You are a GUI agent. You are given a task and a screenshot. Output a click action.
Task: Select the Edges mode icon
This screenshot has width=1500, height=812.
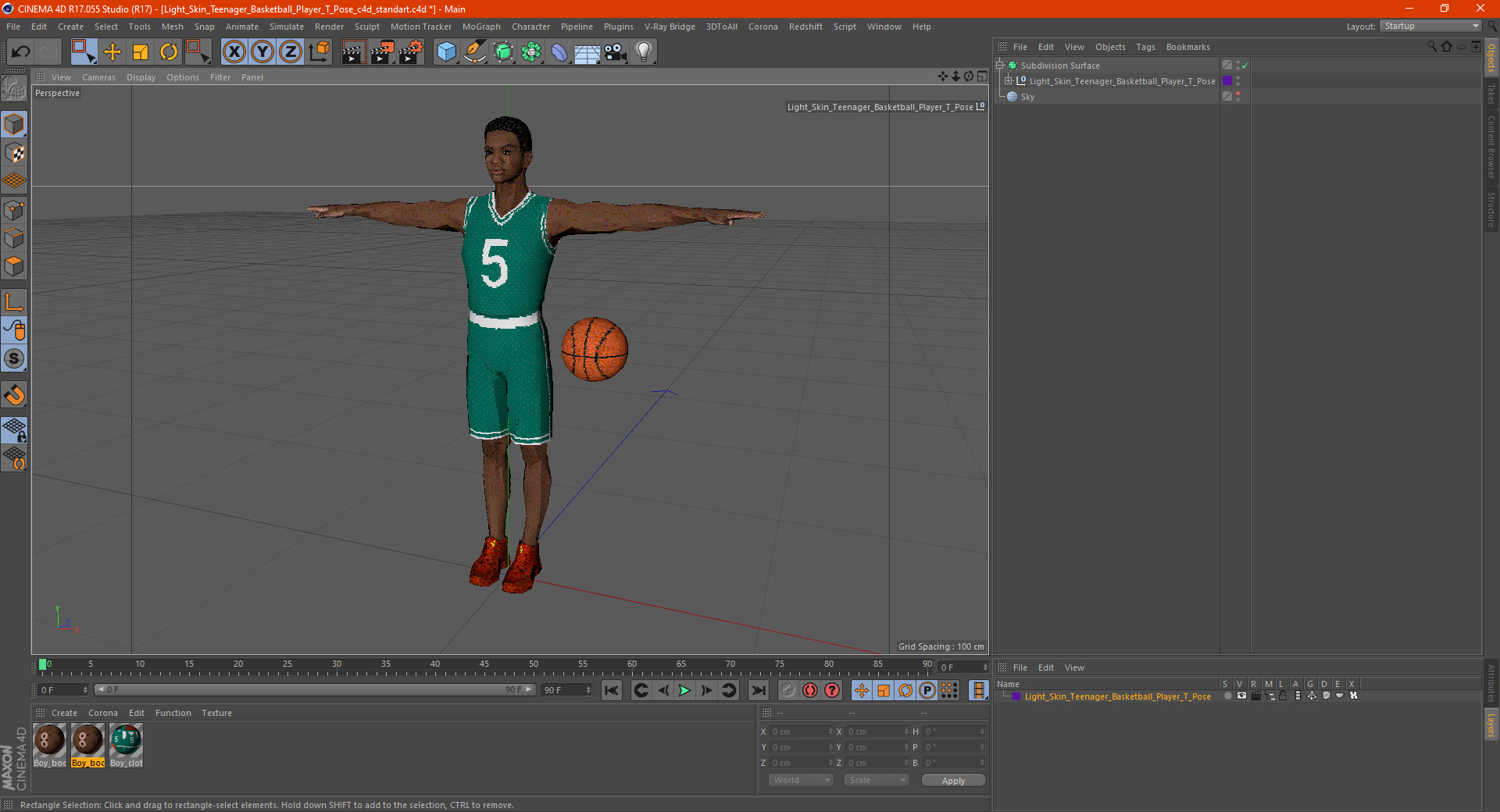14,238
